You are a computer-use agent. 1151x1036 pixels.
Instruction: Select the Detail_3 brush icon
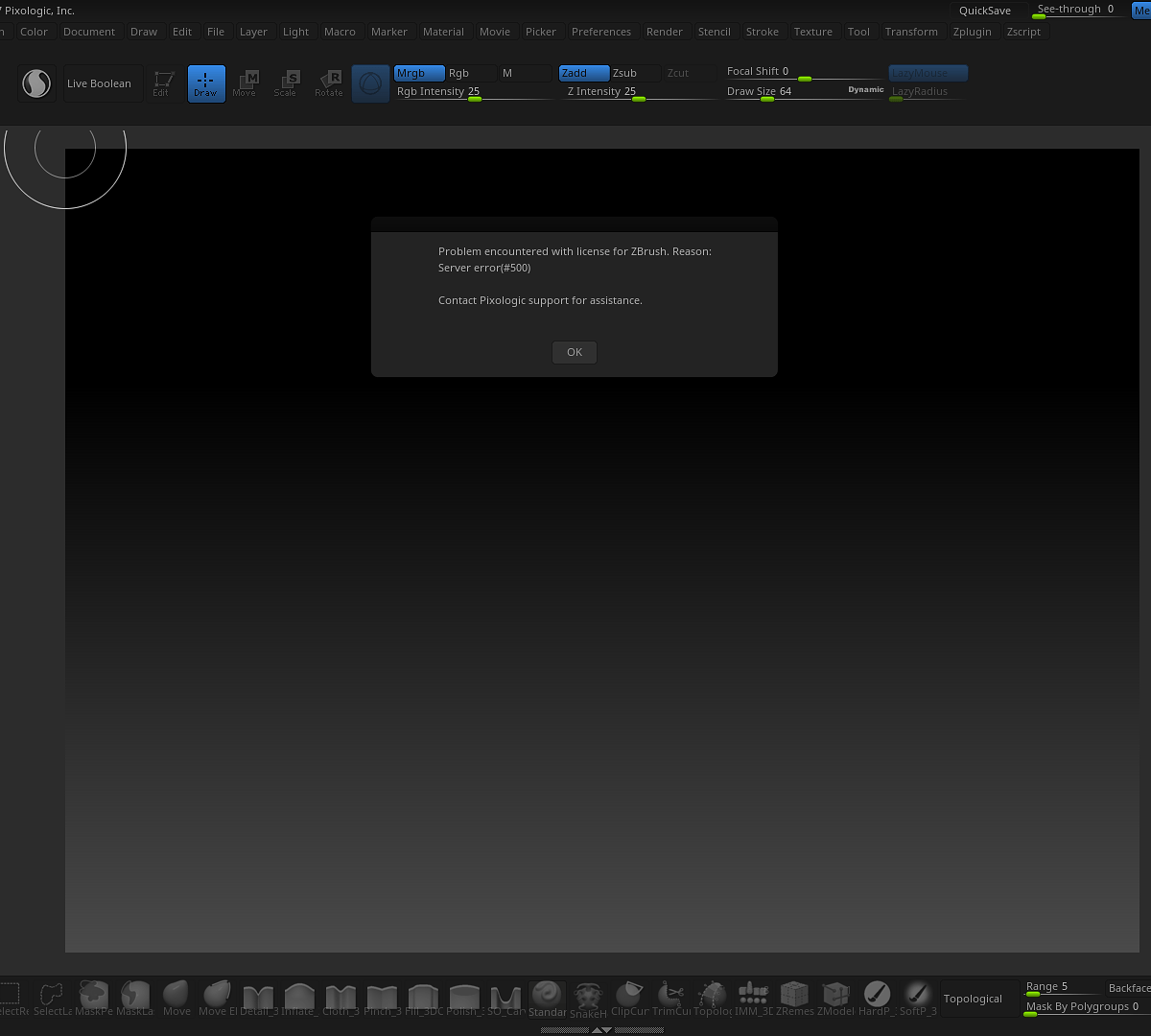(258, 998)
